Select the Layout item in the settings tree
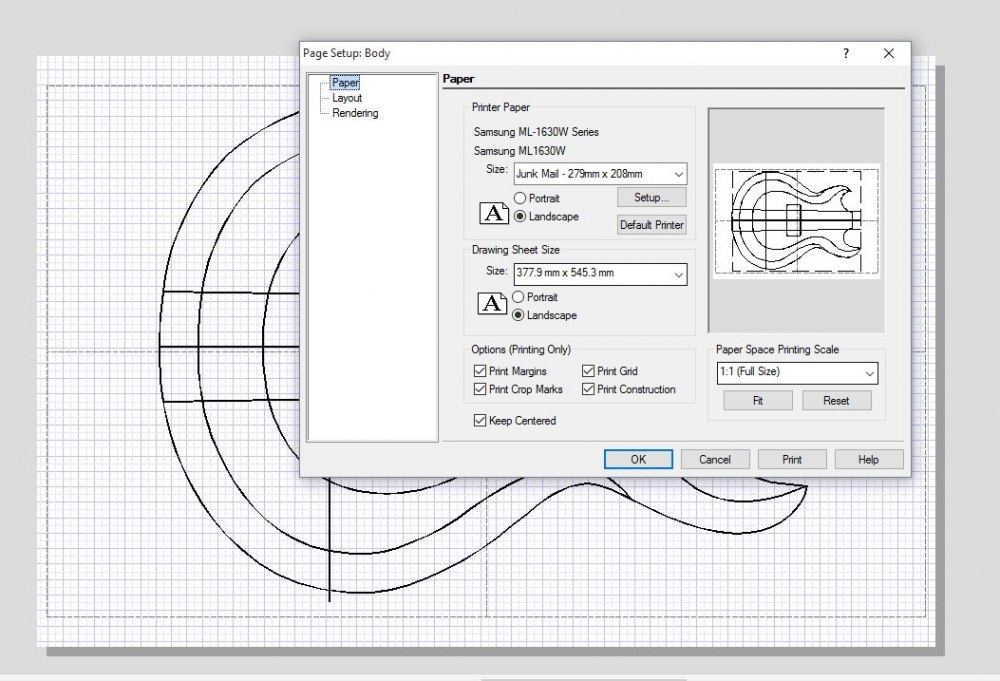Screen dimensions: 1000x681 [347, 98]
